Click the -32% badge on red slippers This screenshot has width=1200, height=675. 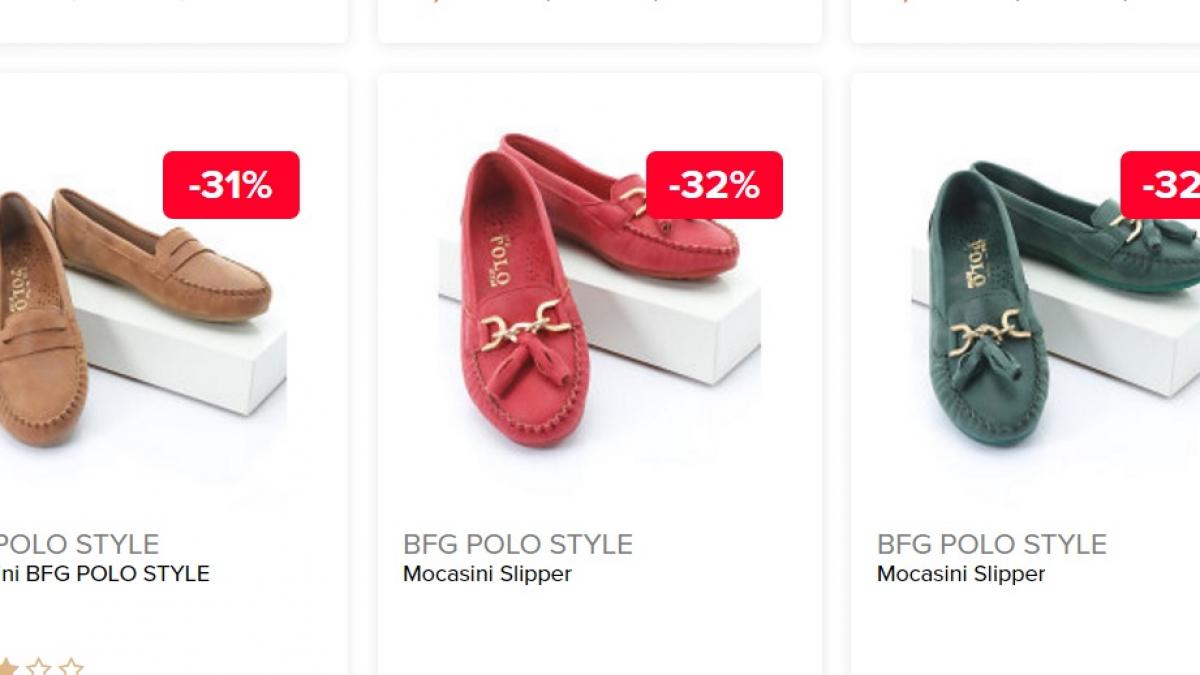coord(713,185)
